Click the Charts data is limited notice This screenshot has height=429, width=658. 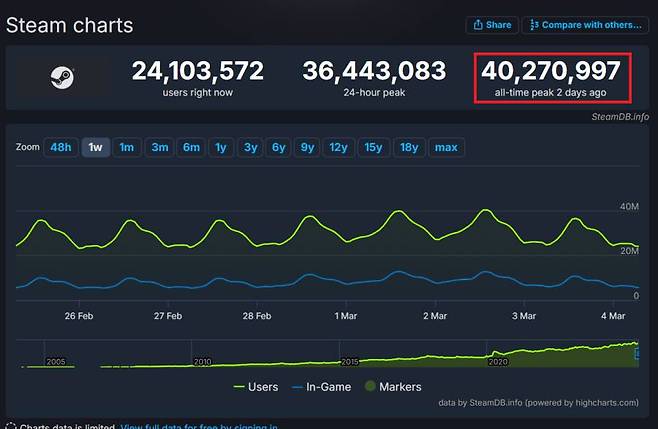(67, 426)
